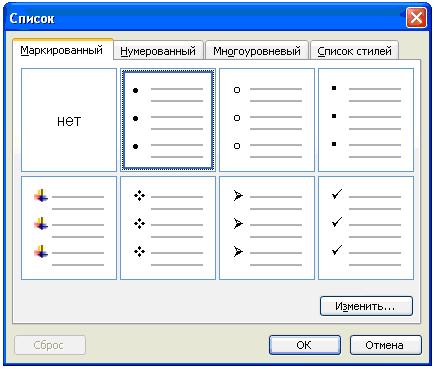This screenshot has width=435, height=369.
Task: Click the first round bullet dot in the selected preview
Action: (x=135, y=90)
